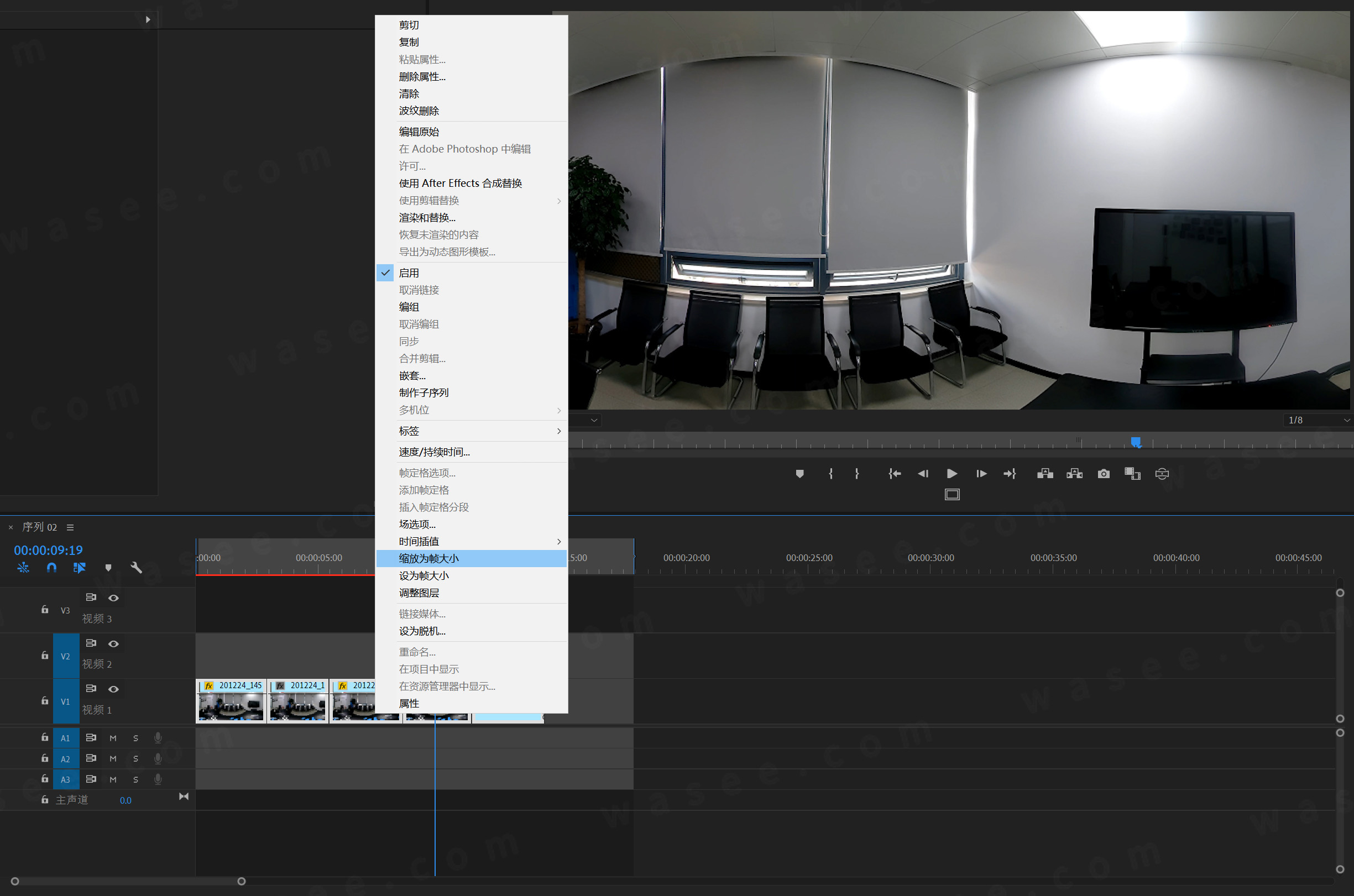Select 缩放为帧大小 from context menu
The width and height of the screenshot is (1354, 896).
tap(428, 558)
